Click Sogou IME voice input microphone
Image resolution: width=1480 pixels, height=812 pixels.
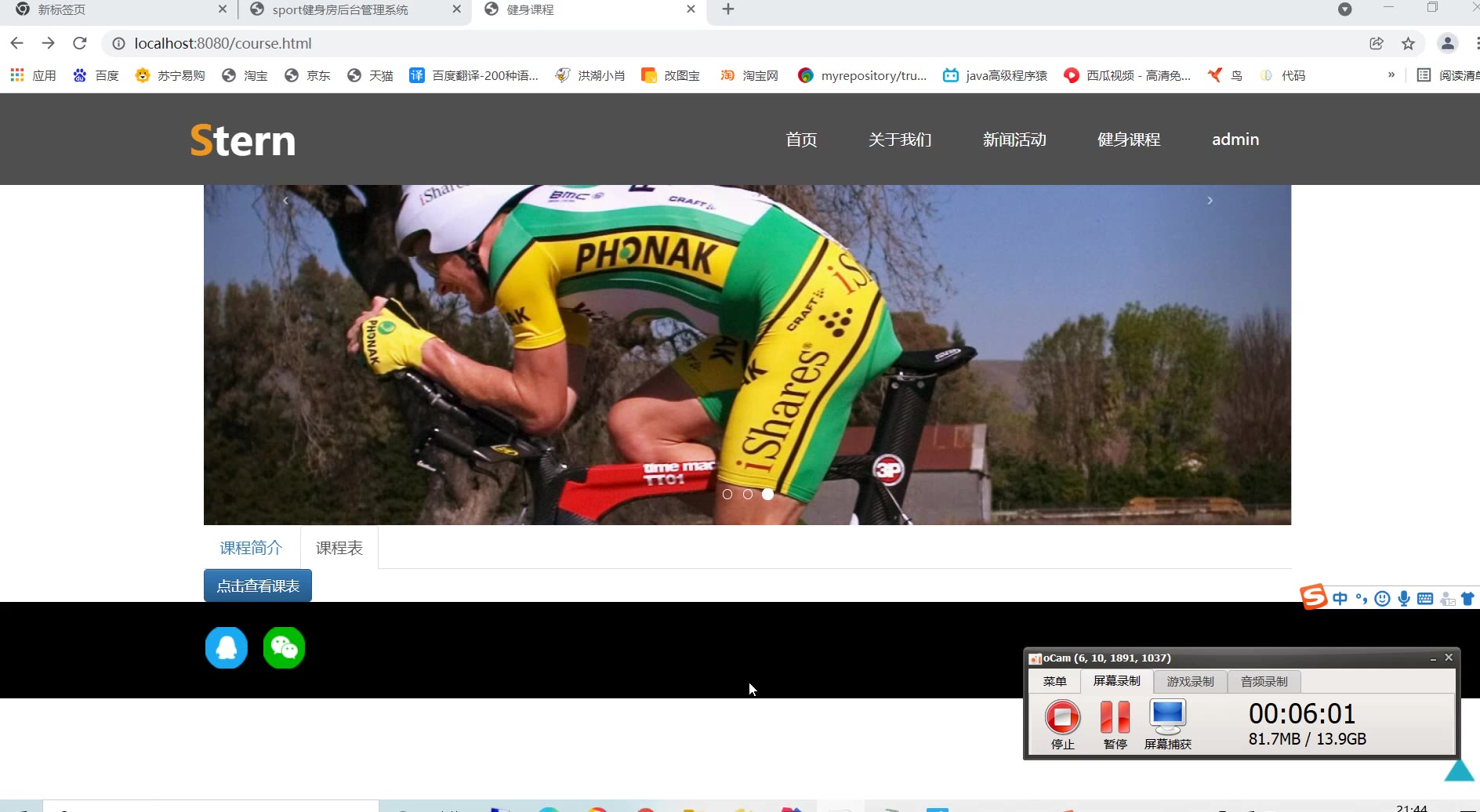[1404, 599]
